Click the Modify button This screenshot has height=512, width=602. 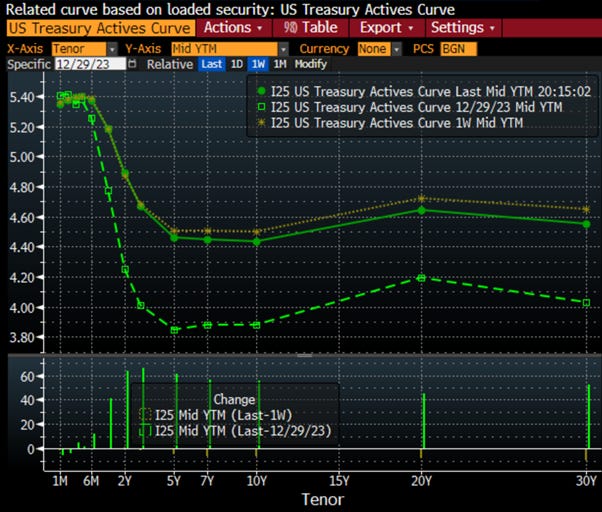pyautogui.click(x=311, y=64)
